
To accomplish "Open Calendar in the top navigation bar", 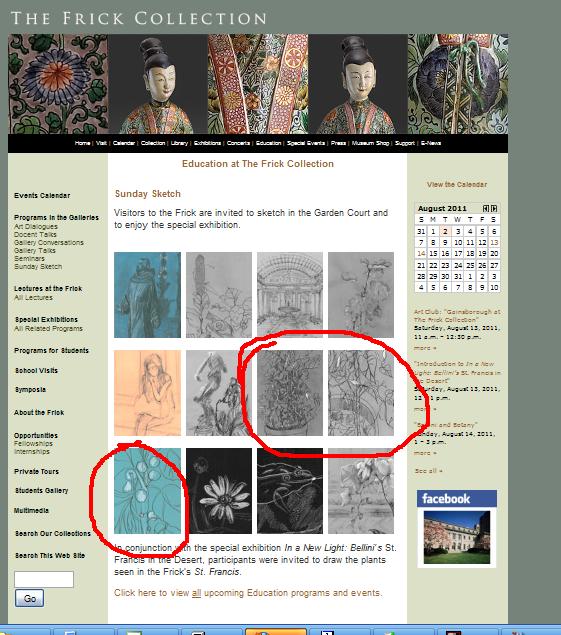I will [124, 143].
